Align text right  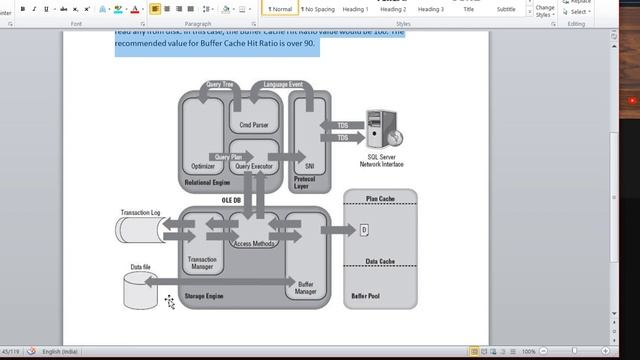(x=179, y=9)
